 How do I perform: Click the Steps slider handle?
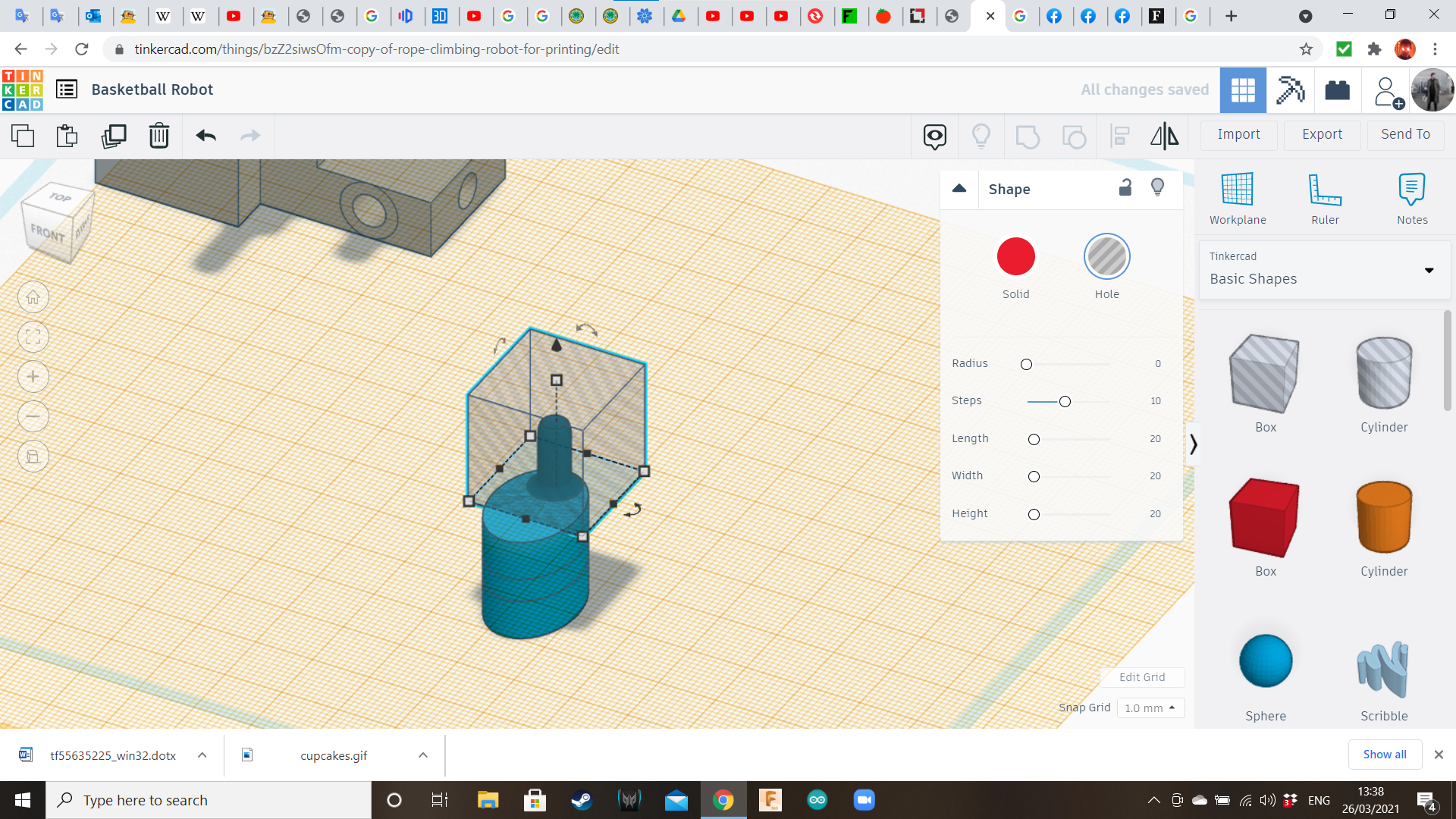pos(1065,401)
